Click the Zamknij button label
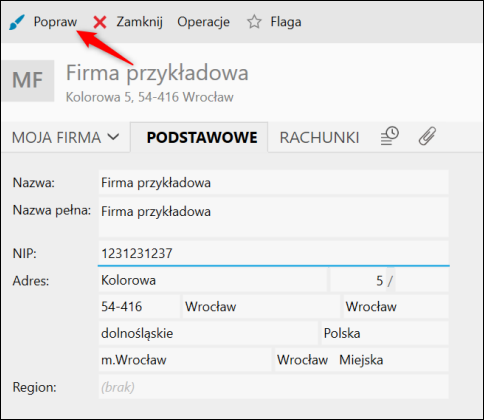484x420 pixels. (x=139, y=22)
